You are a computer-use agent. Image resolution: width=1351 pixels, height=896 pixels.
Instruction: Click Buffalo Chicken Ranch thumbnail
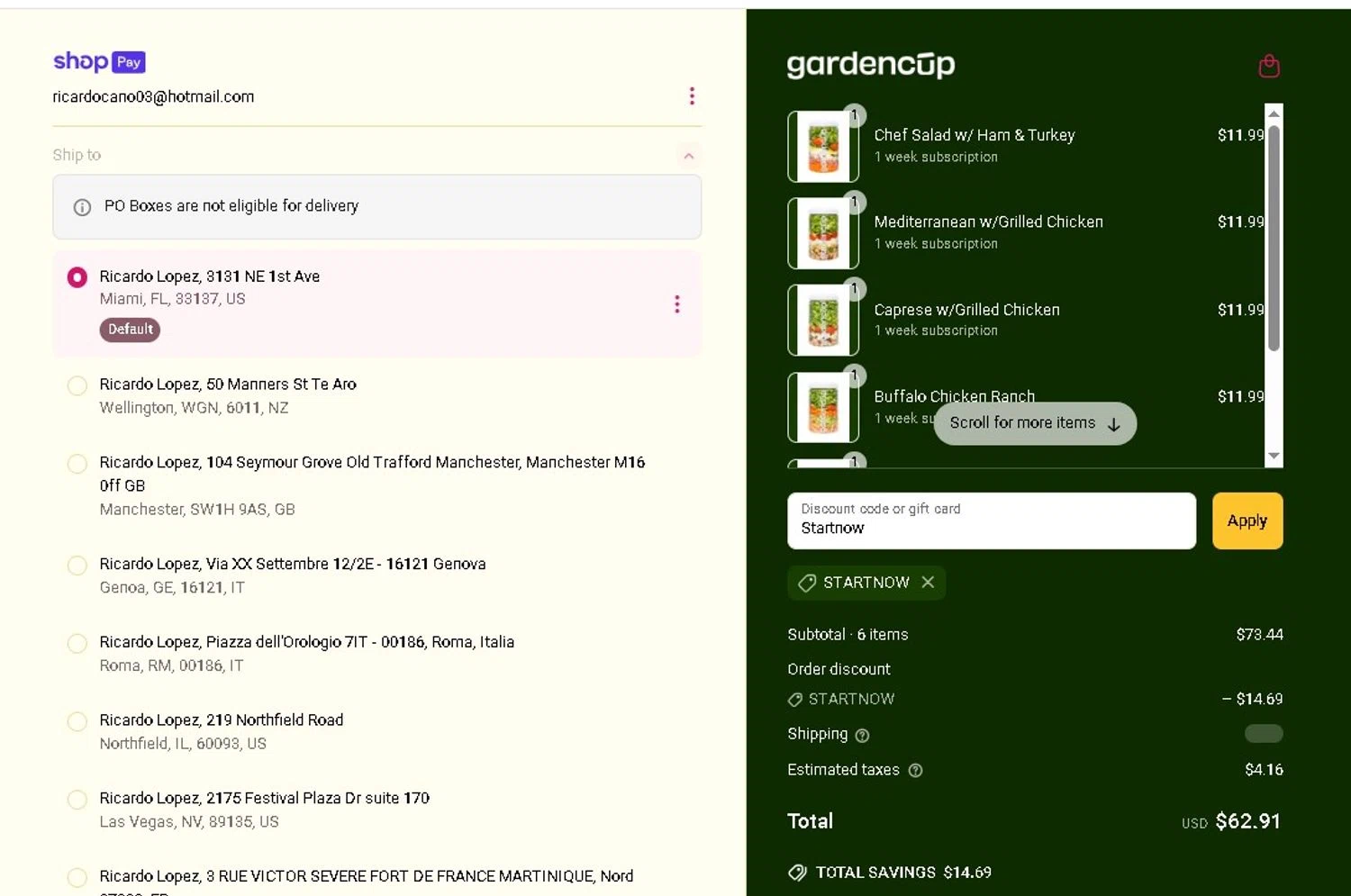823,407
